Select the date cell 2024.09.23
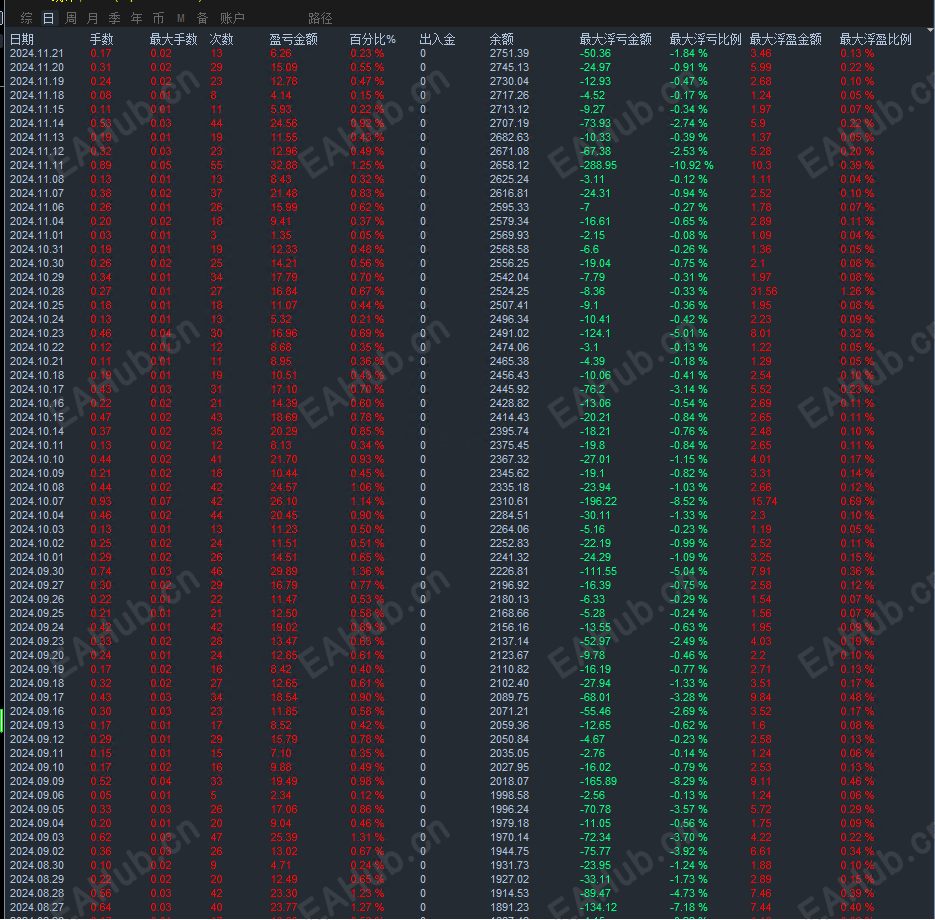Image resolution: width=935 pixels, height=920 pixels. click(x=37, y=642)
